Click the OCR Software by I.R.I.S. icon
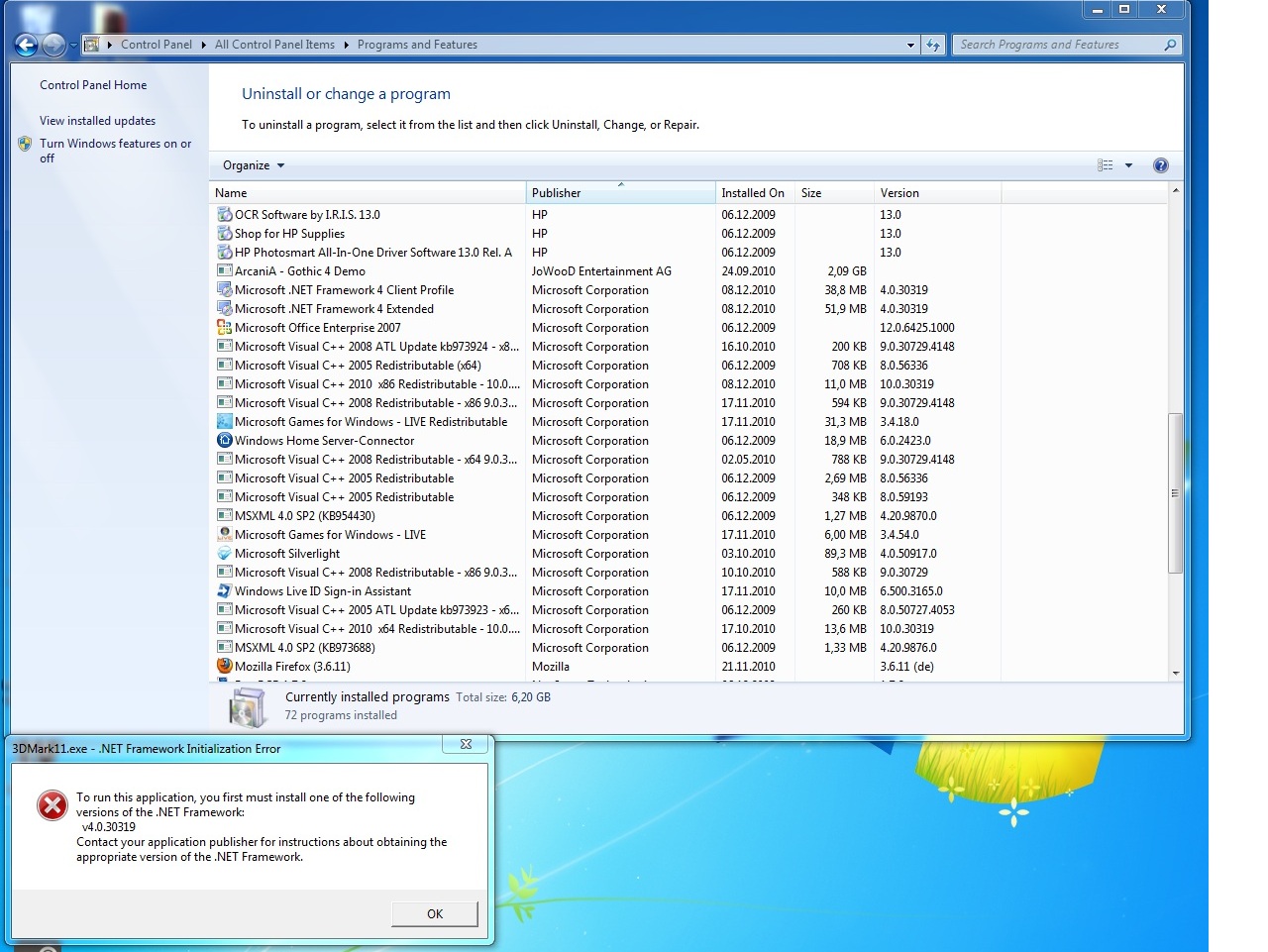 pyautogui.click(x=225, y=214)
